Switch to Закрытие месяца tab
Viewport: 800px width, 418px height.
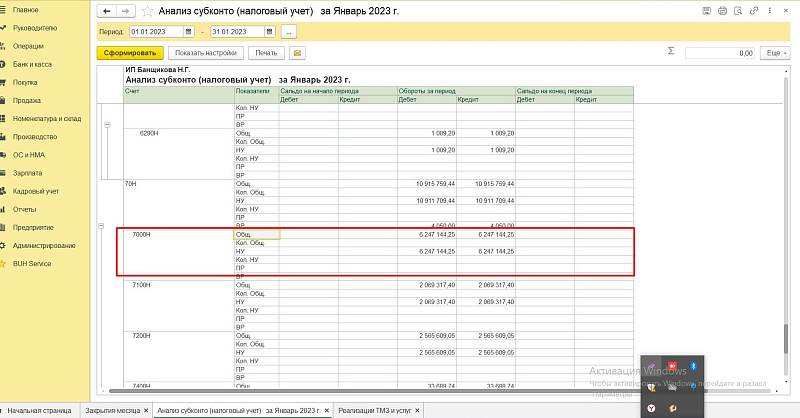click(x=110, y=410)
